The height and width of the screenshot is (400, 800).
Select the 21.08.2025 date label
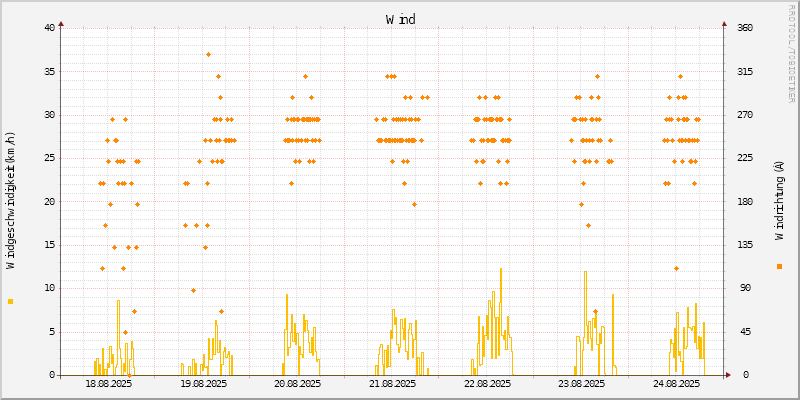[x=392, y=384]
